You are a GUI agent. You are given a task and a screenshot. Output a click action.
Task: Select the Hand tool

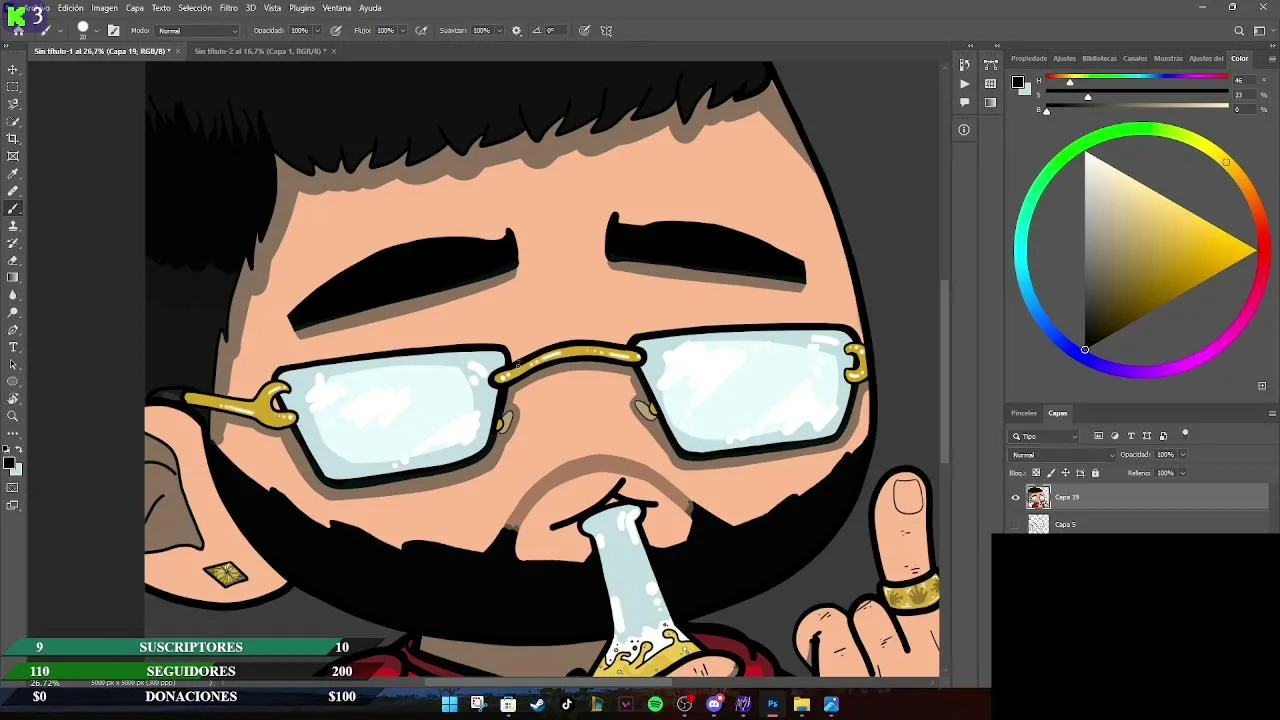(13, 399)
